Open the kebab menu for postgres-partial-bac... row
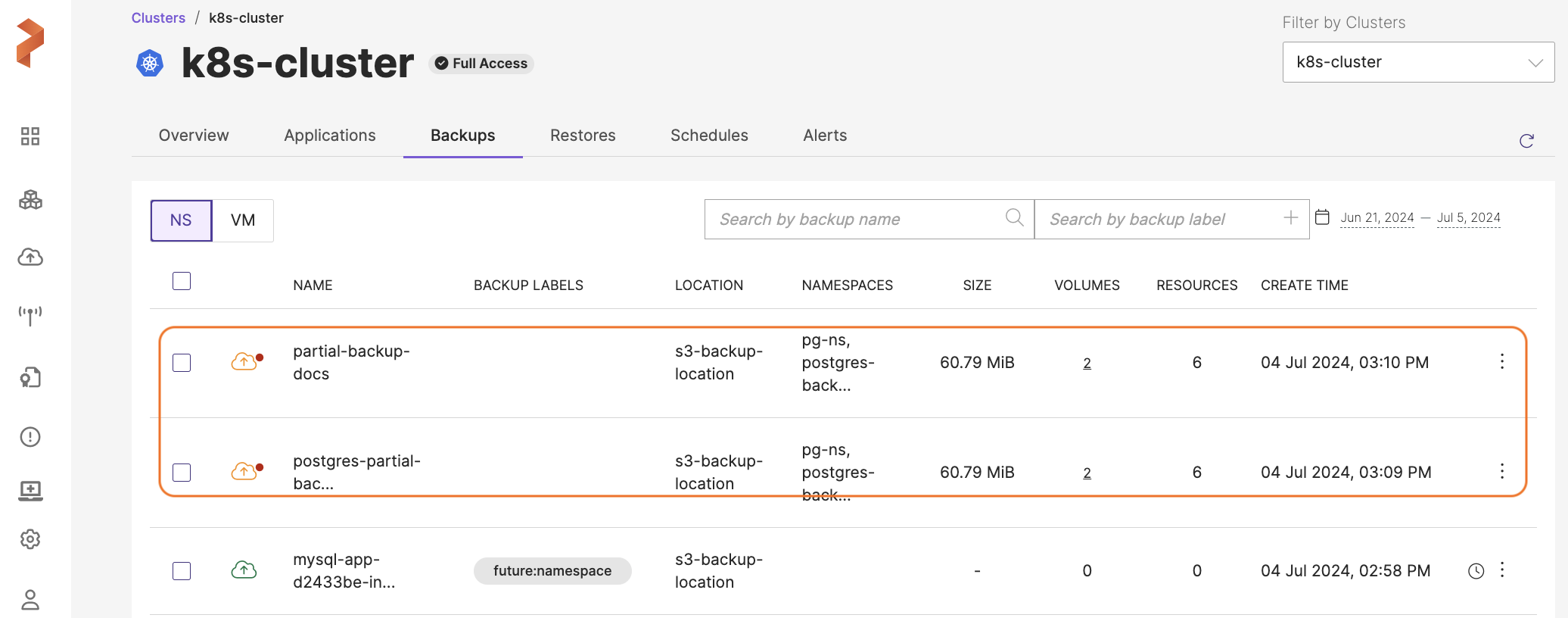Viewport: 1568px width, 618px height. click(1502, 472)
